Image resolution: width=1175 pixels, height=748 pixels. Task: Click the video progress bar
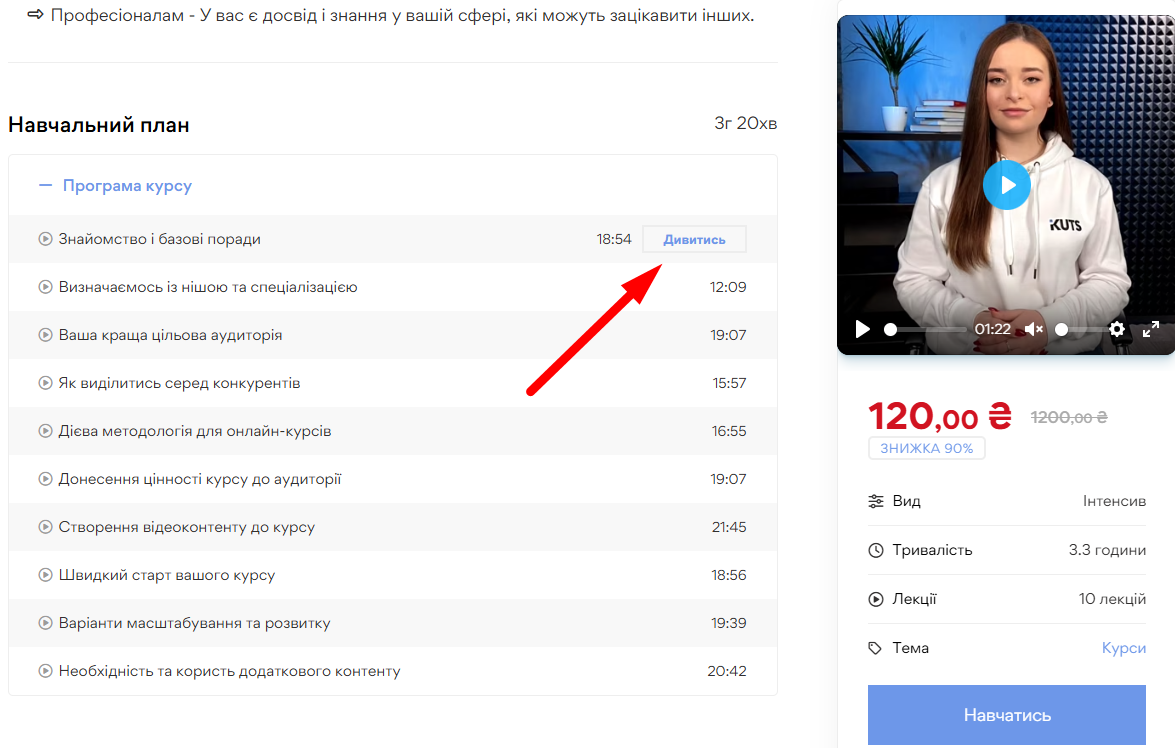pos(926,329)
